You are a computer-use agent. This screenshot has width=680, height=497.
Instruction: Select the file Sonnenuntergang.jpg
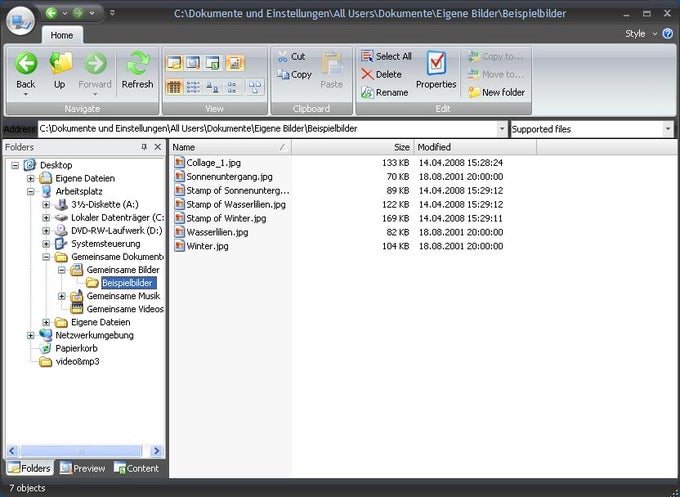coord(229,177)
